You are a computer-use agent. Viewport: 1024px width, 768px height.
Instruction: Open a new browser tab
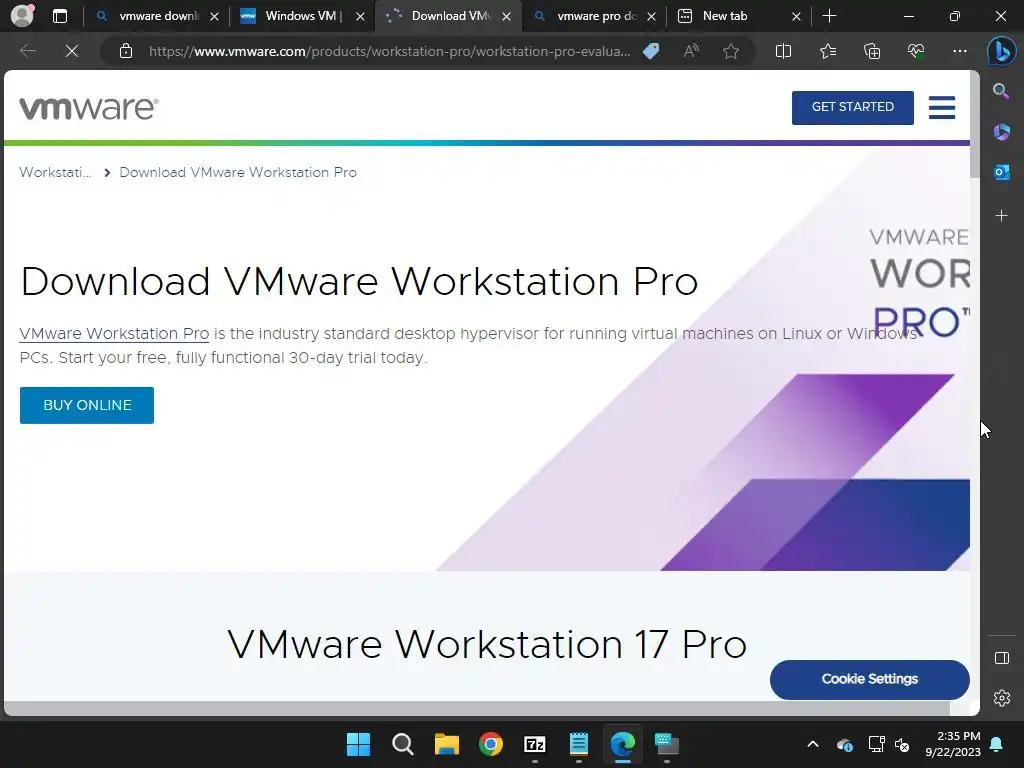pyautogui.click(x=829, y=16)
